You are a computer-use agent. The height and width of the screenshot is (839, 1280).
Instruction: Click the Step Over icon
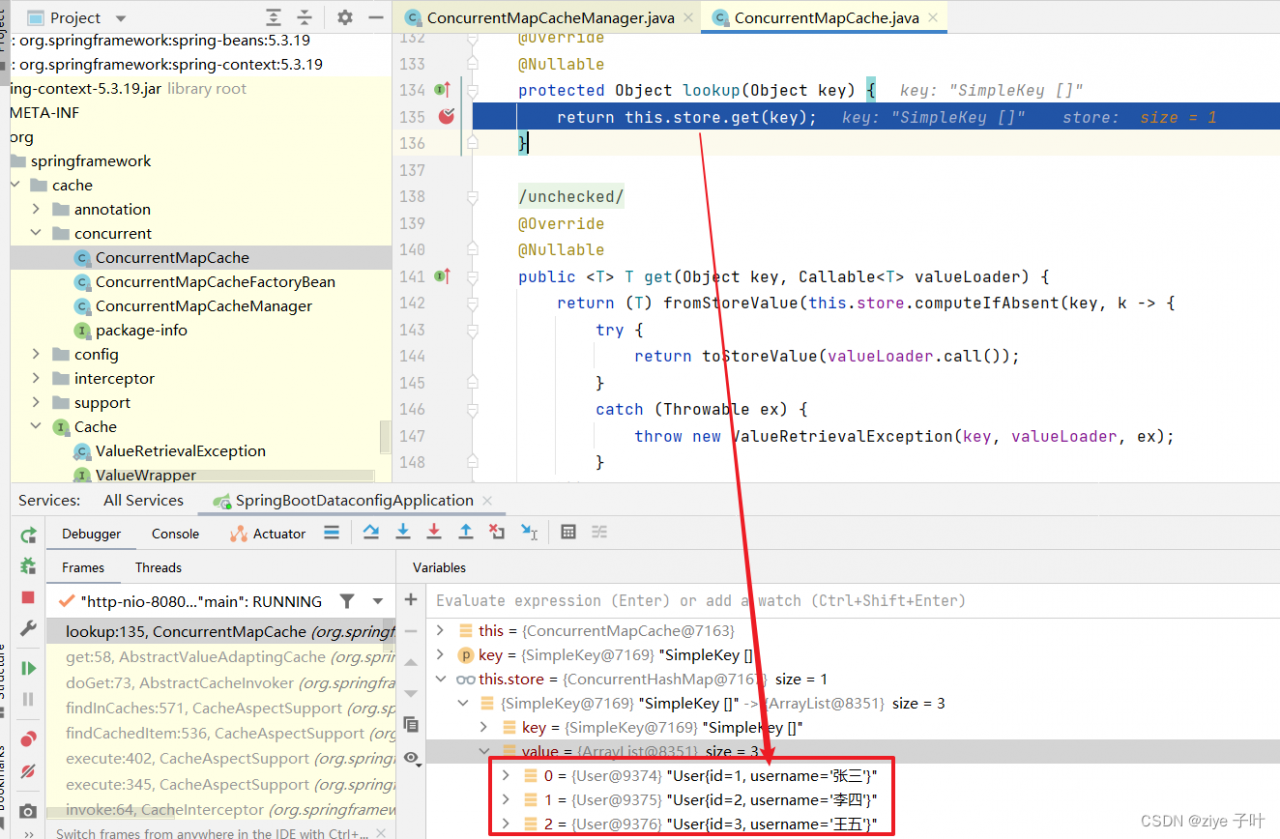pos(371,533)
